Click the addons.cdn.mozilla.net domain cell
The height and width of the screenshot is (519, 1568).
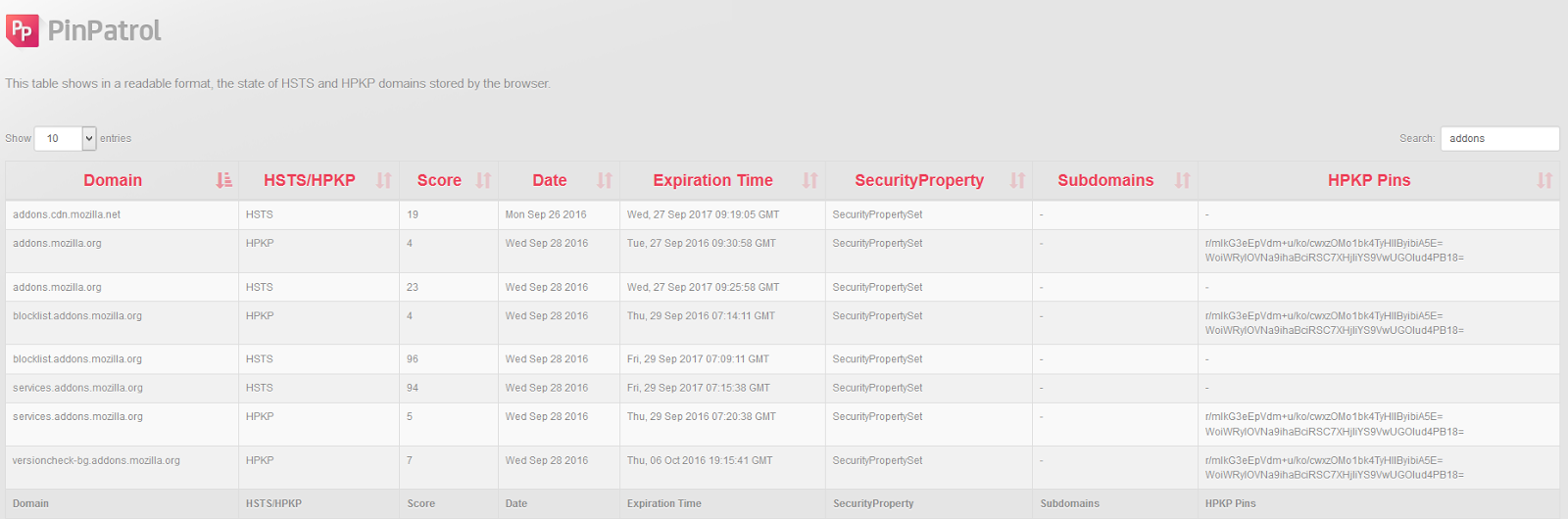(67, 214)
